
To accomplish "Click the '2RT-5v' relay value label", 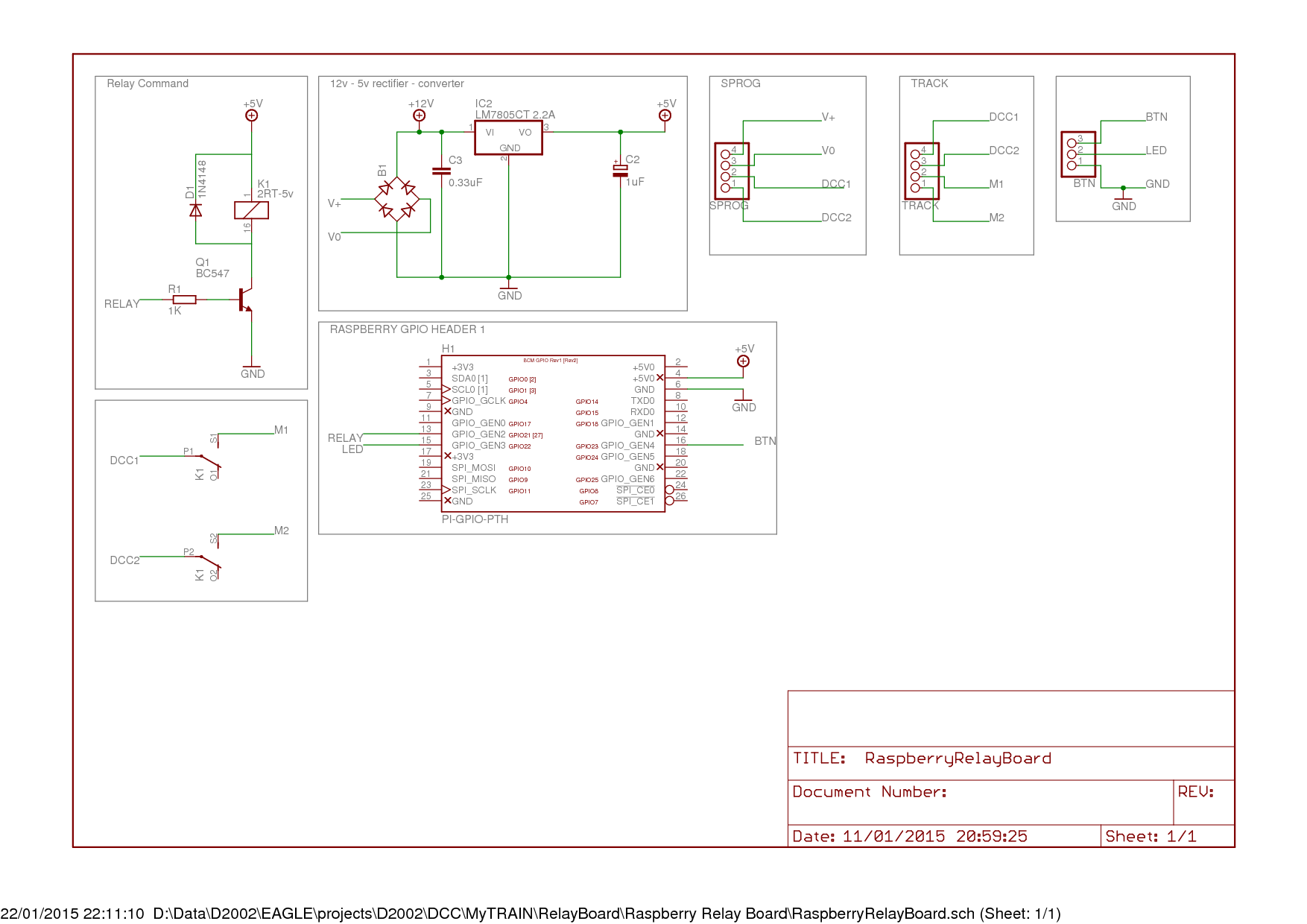I will [x=275, y=194].
